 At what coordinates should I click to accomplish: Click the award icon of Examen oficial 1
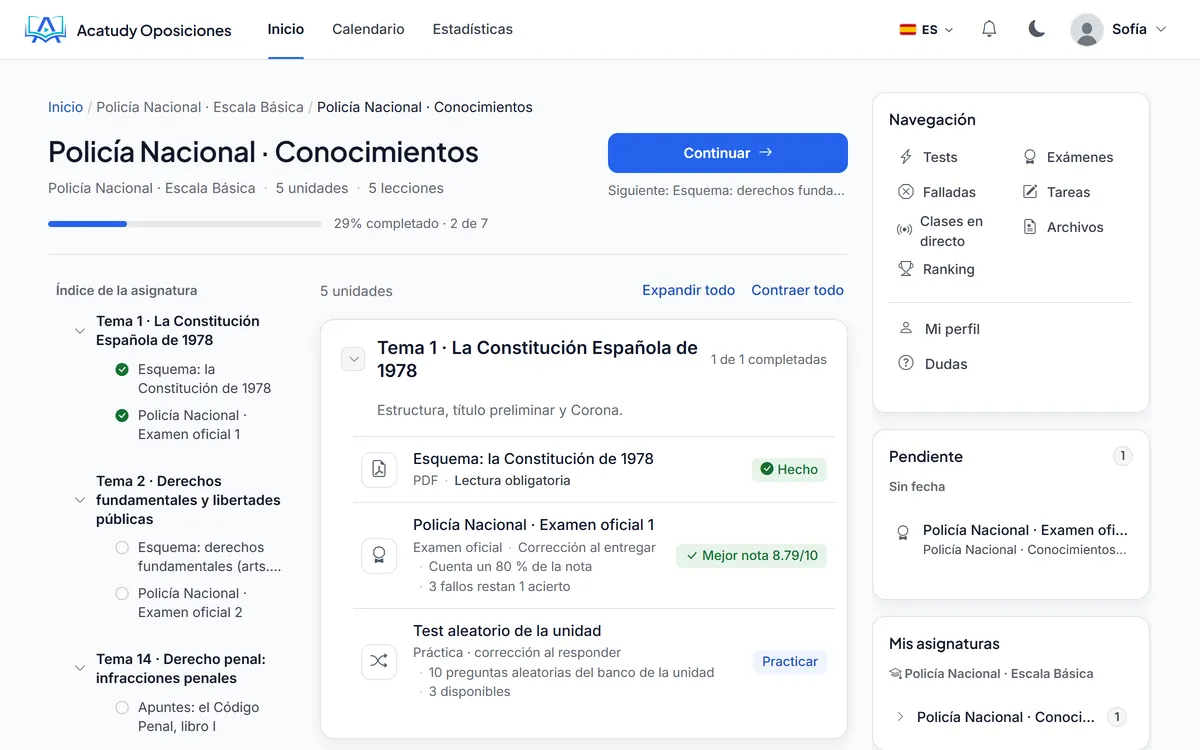click(379, 555)
